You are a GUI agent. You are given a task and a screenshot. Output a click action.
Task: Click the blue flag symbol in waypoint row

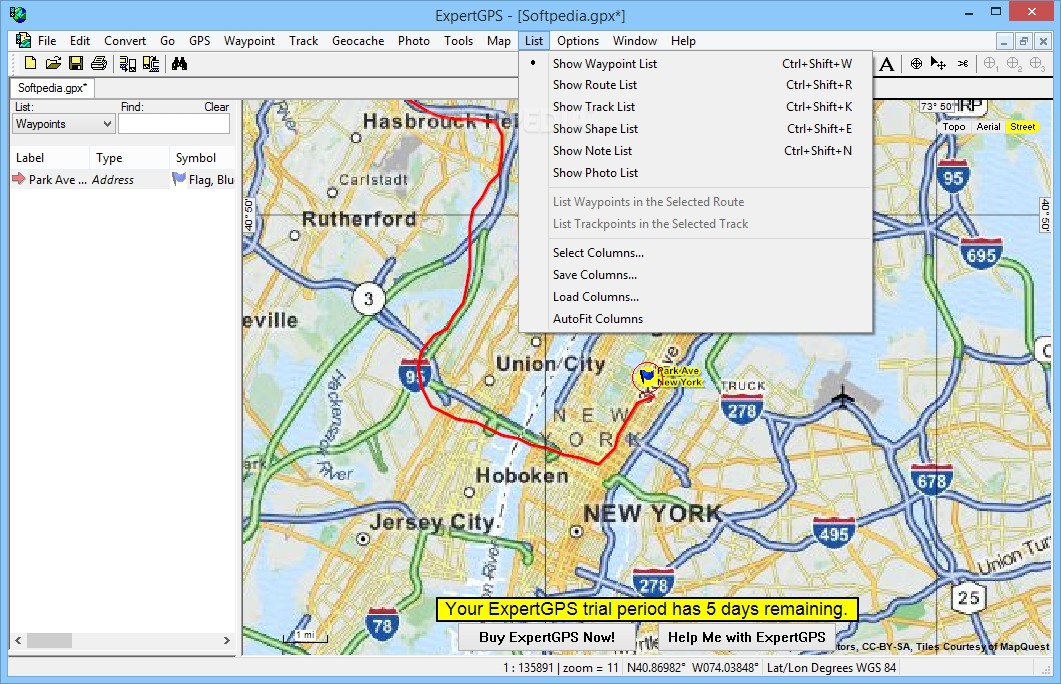pyautogui.click(x=179, y=179)
